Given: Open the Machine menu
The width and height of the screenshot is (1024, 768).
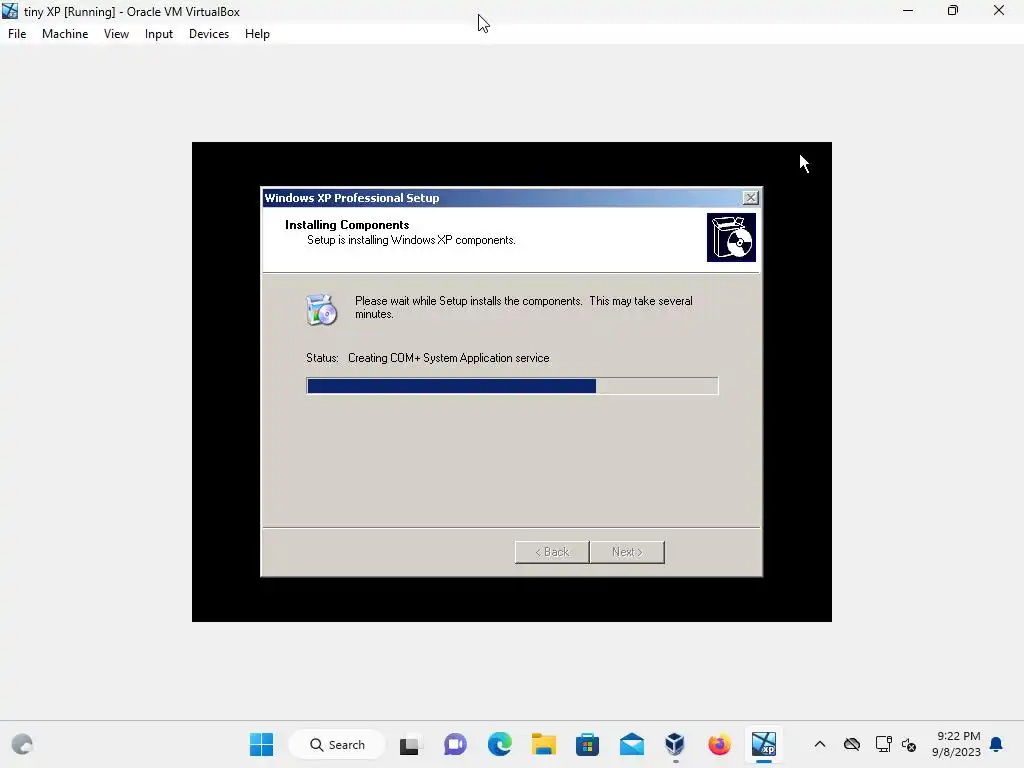Looking at the screenshot, I should coord(65,34).
